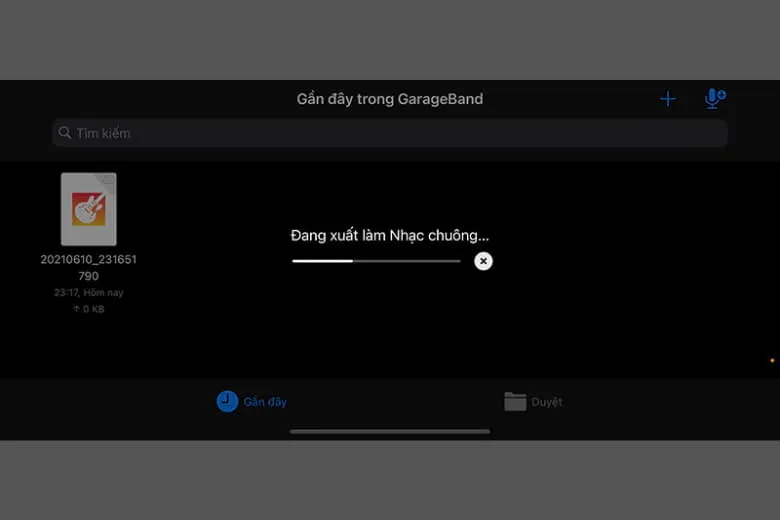Click the Tìm kiếm search field

pyautogui.click(x=390, y=133)
